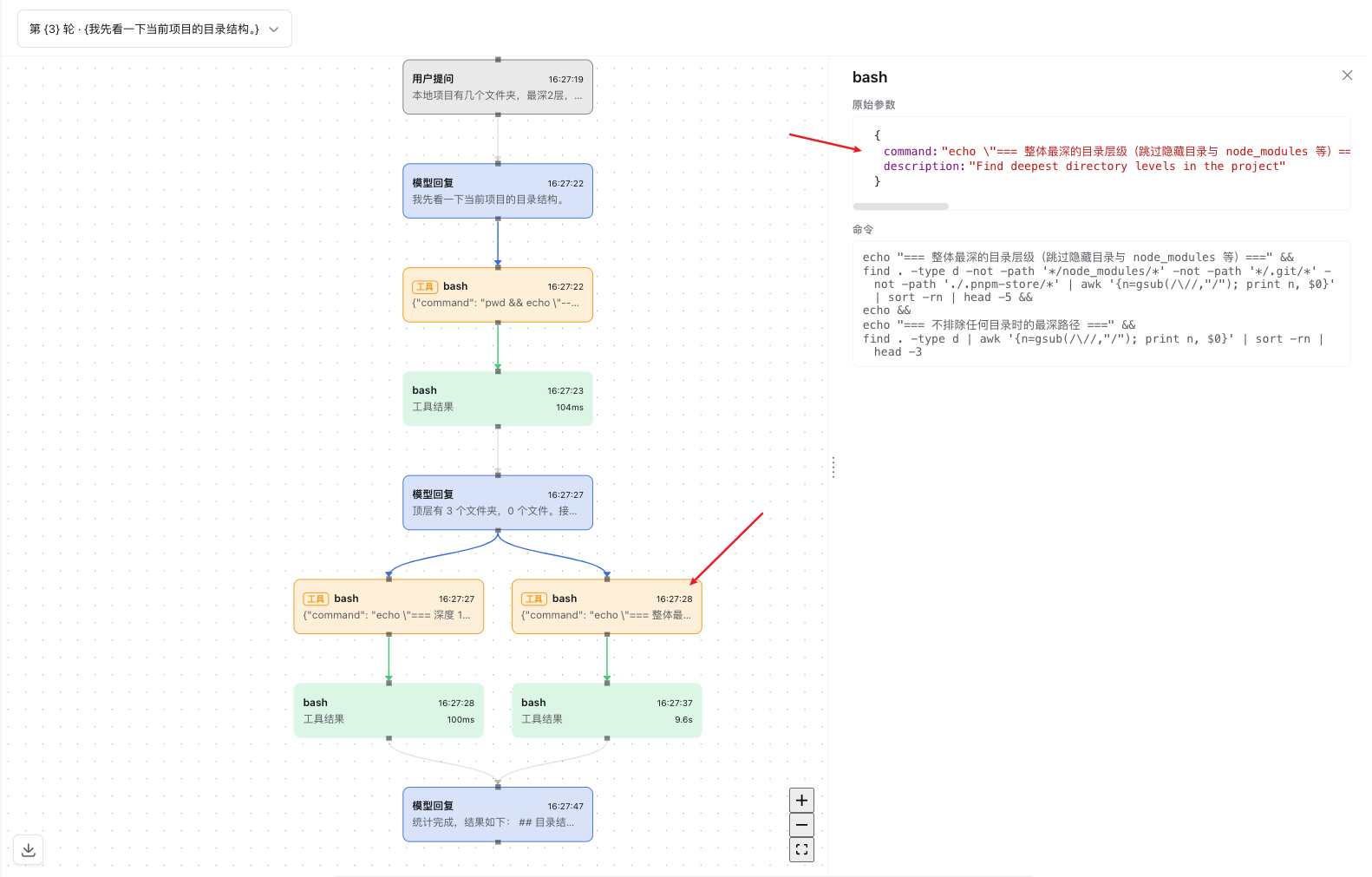Zoom in with the plus button

click(801, 800)
